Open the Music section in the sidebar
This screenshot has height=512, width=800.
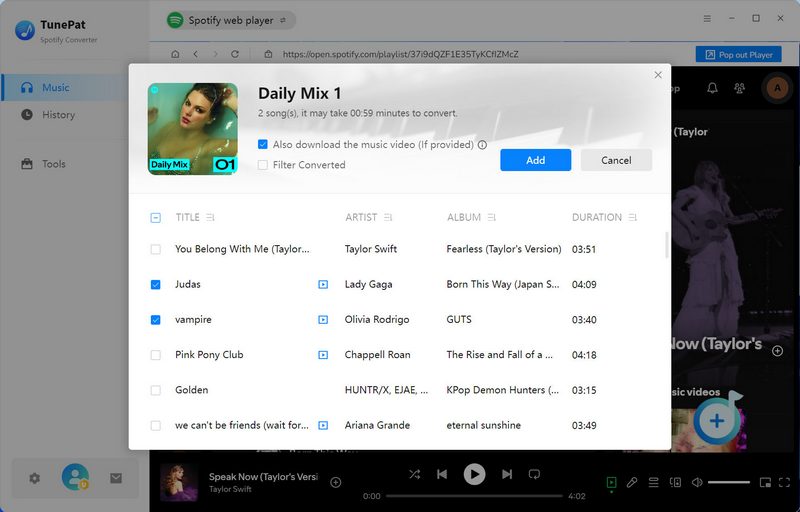(64, 88)
